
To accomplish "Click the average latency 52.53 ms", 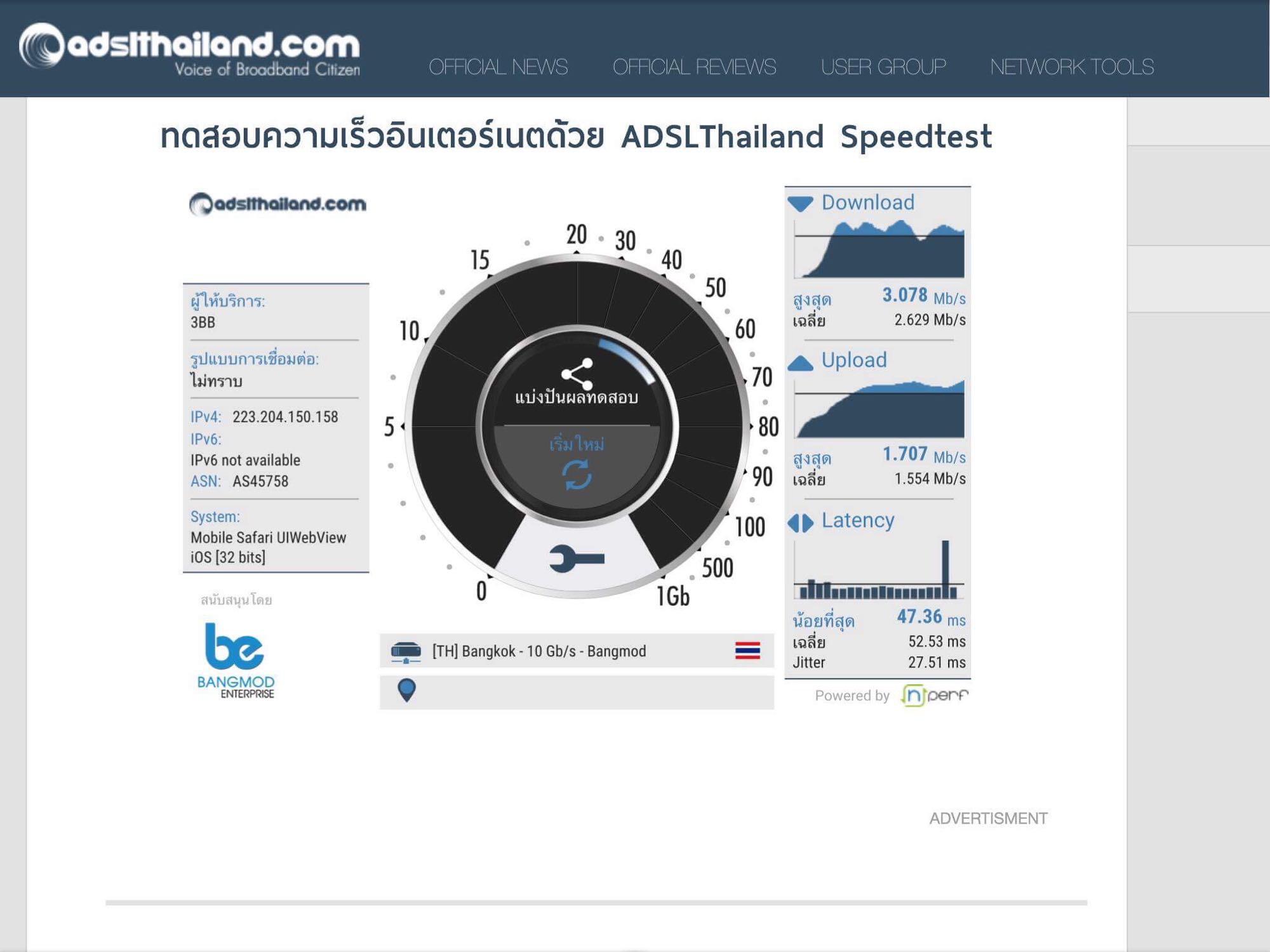I will pos(937,642).
